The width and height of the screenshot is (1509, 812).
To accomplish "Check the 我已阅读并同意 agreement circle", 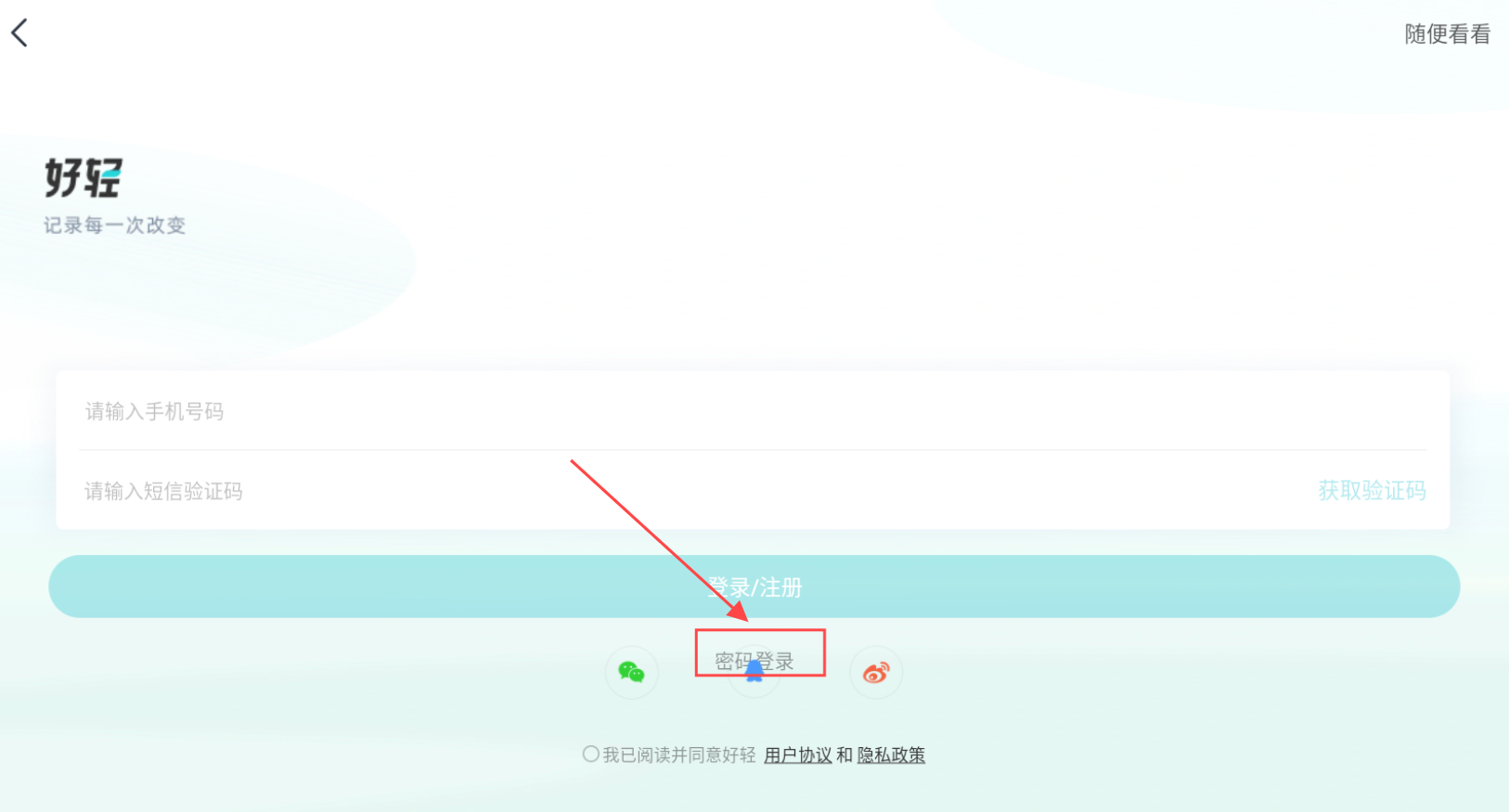I will tap(590, 754).
